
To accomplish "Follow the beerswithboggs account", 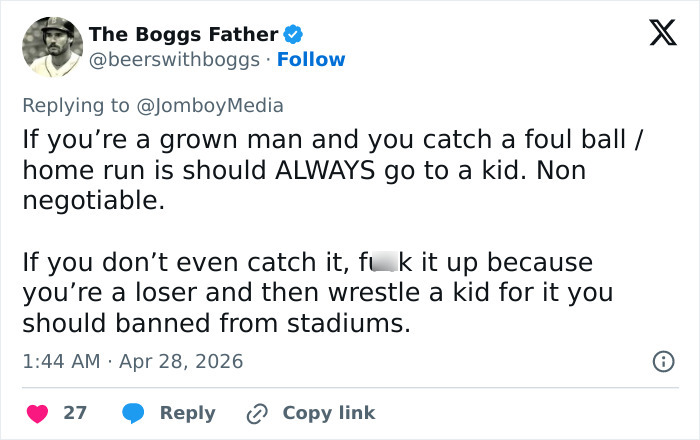I will point(311,60).
